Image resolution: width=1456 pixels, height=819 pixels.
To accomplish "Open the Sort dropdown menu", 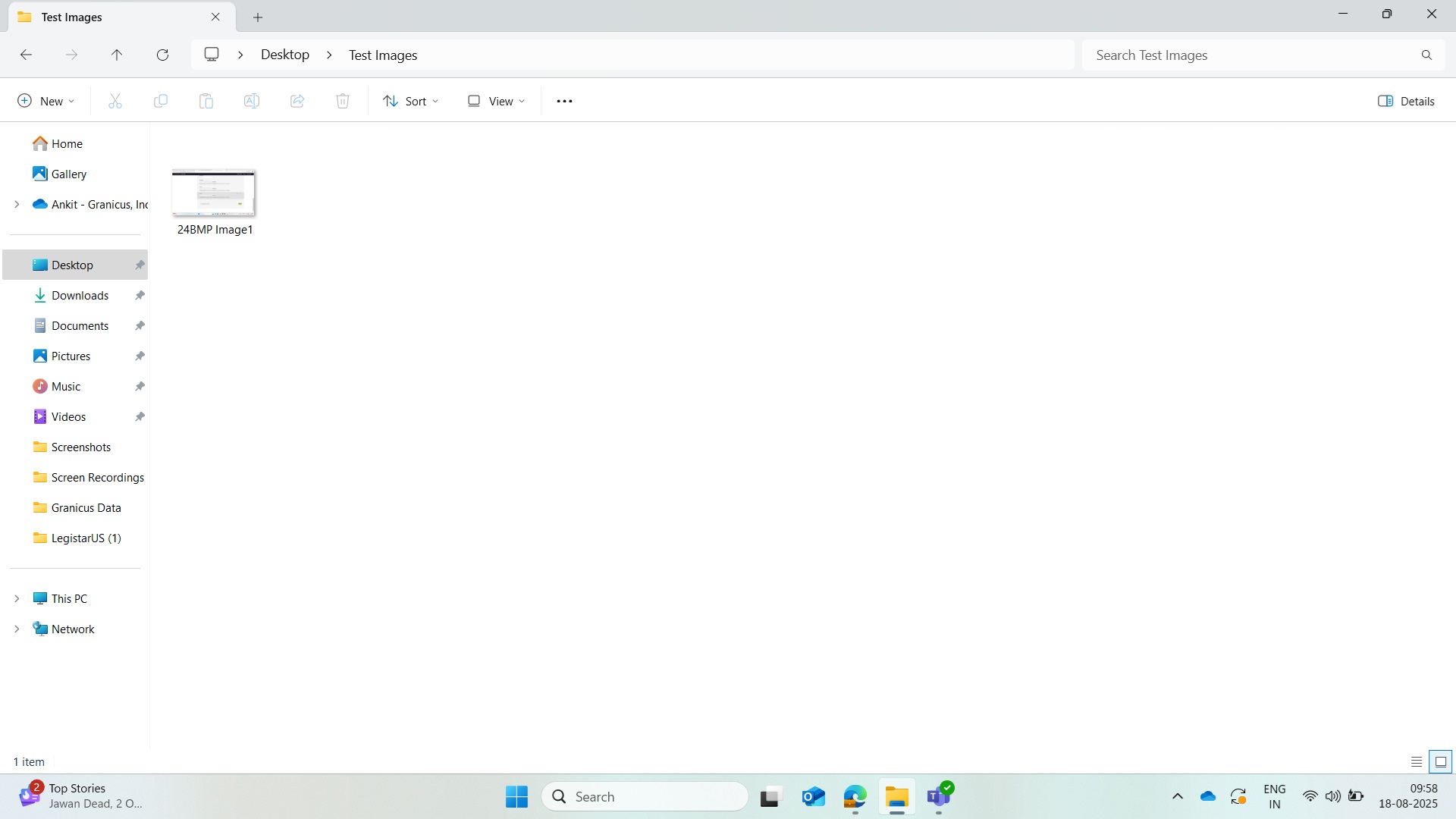I will pyautogui.click(x=411, y=101).
